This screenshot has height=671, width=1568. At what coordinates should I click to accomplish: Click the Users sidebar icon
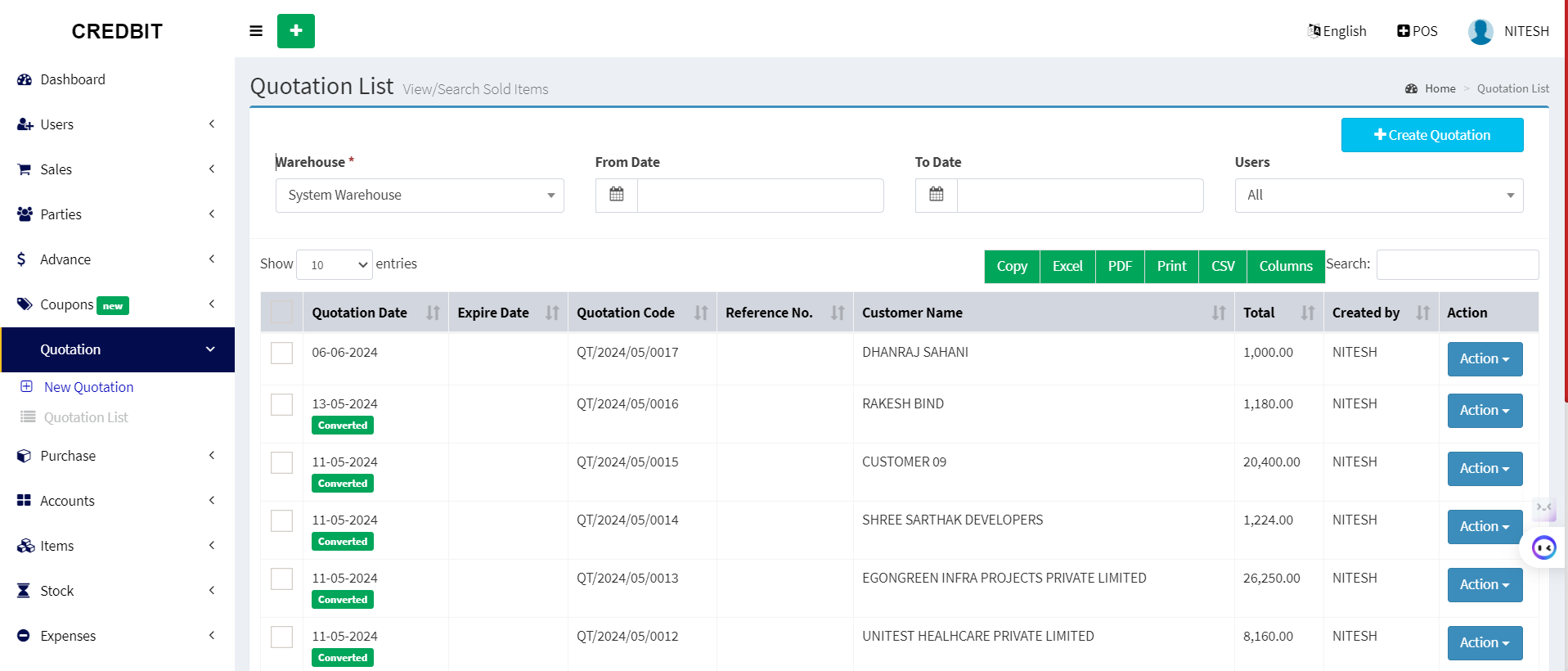25,124
